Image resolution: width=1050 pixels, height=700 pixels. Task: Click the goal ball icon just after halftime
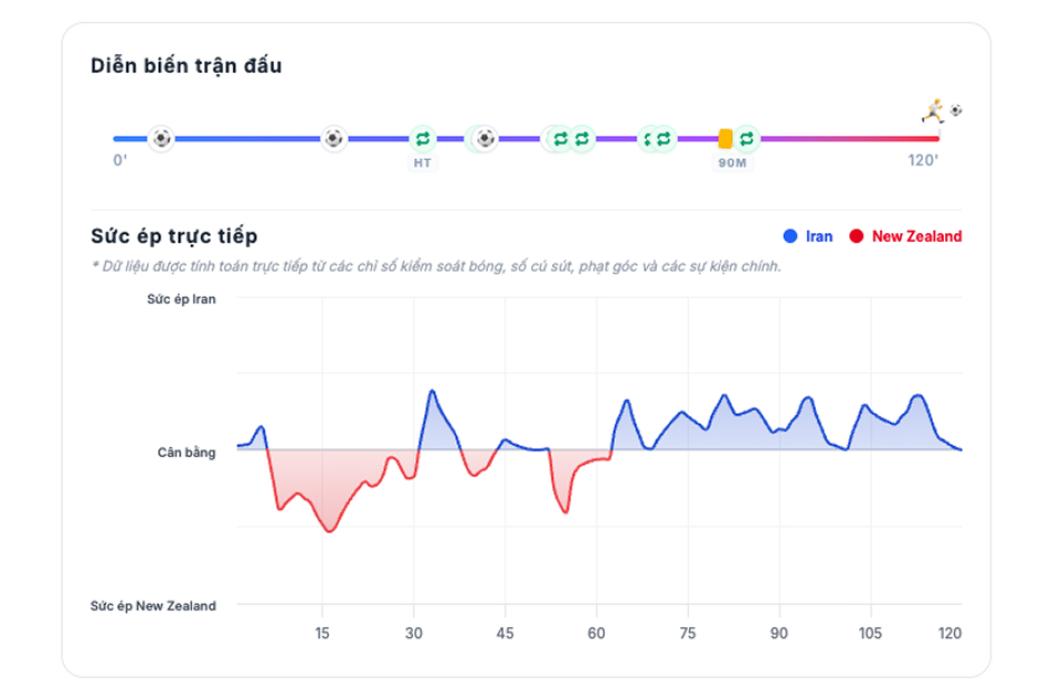[x=485, y=139]
